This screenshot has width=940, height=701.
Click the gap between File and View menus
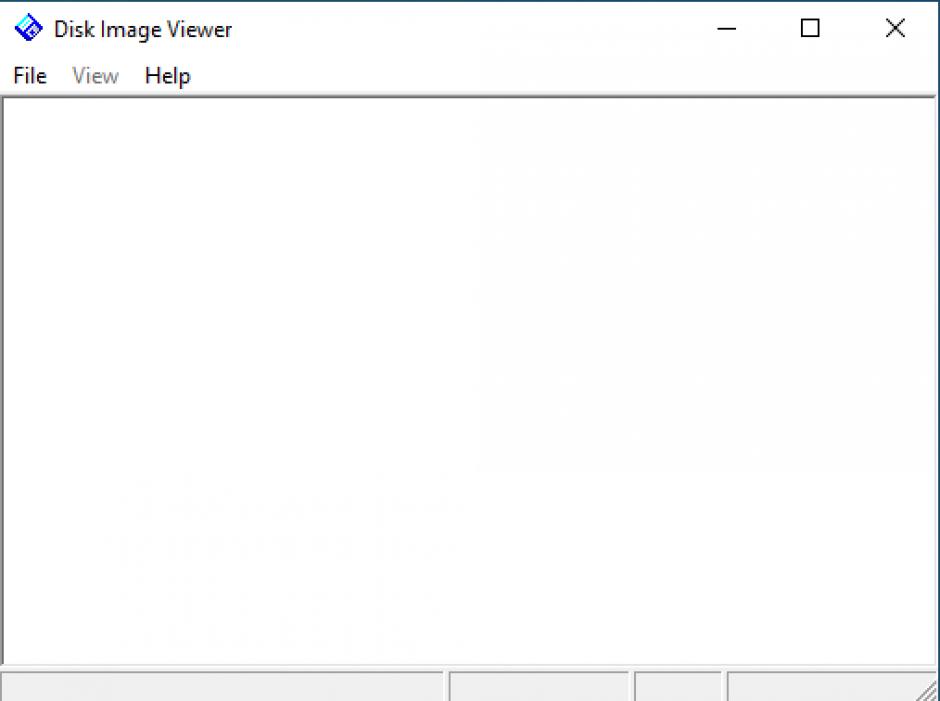point(59,76)
